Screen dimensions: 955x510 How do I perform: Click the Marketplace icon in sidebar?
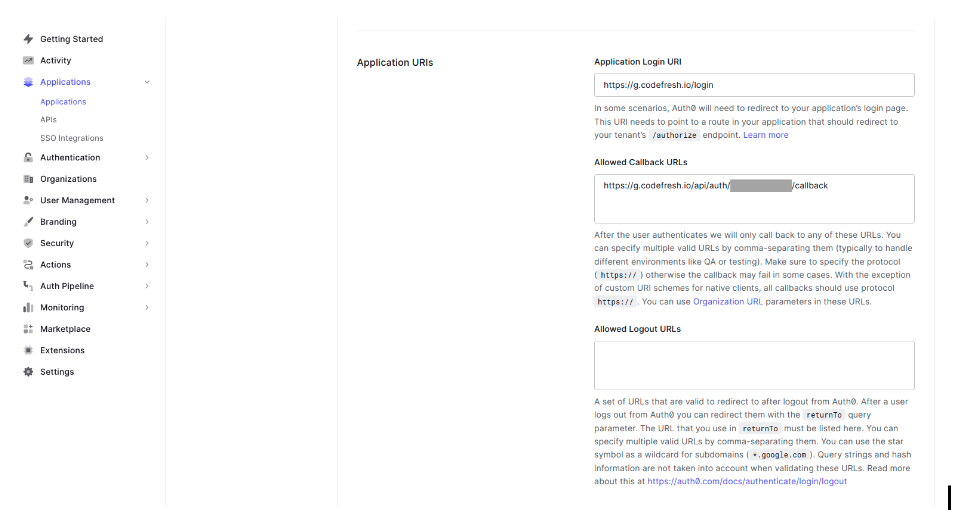(28, 329)
